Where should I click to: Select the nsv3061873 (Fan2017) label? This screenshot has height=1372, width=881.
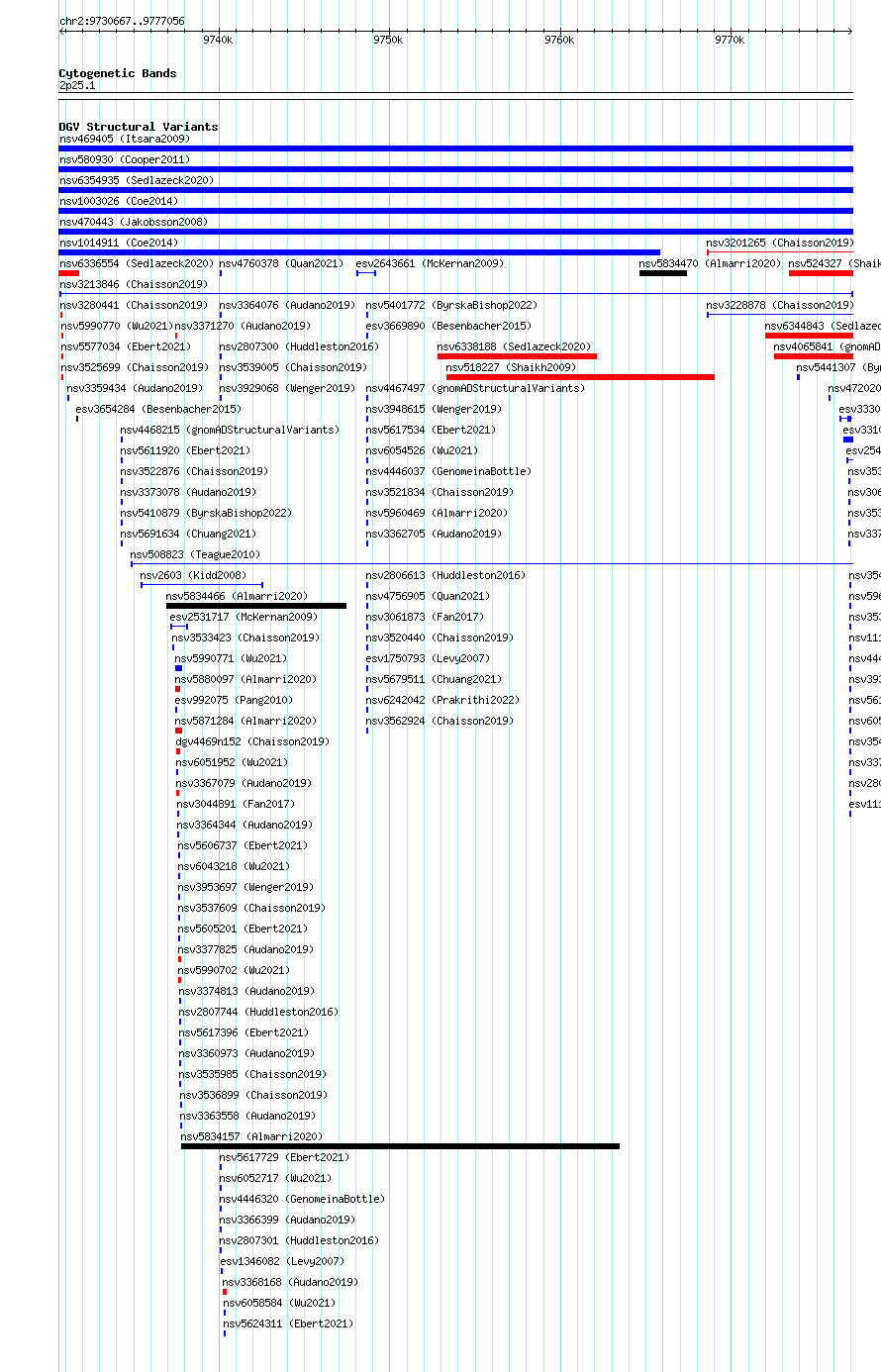pos(426,617)
